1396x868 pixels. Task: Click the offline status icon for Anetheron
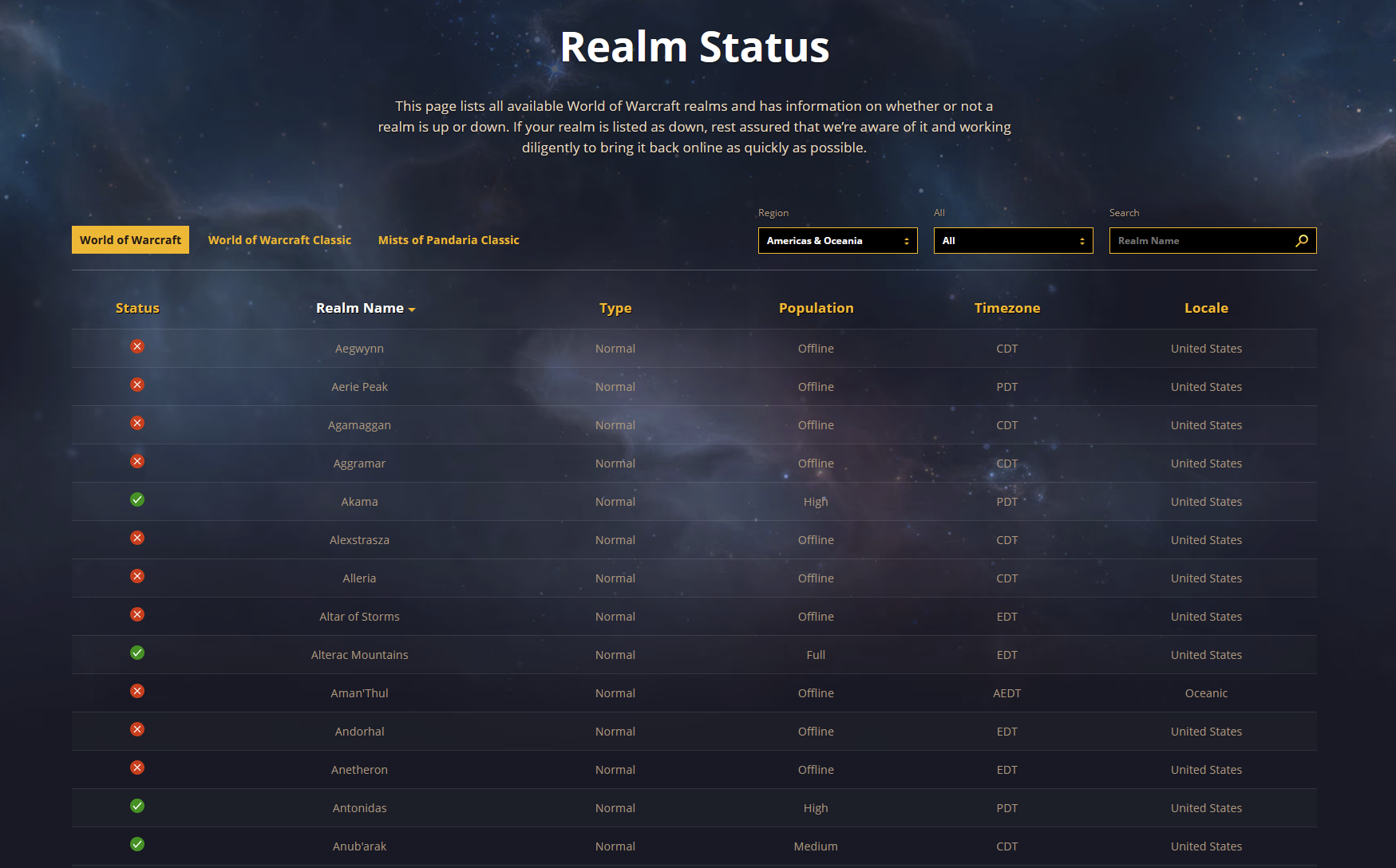(x=137, y=767)
